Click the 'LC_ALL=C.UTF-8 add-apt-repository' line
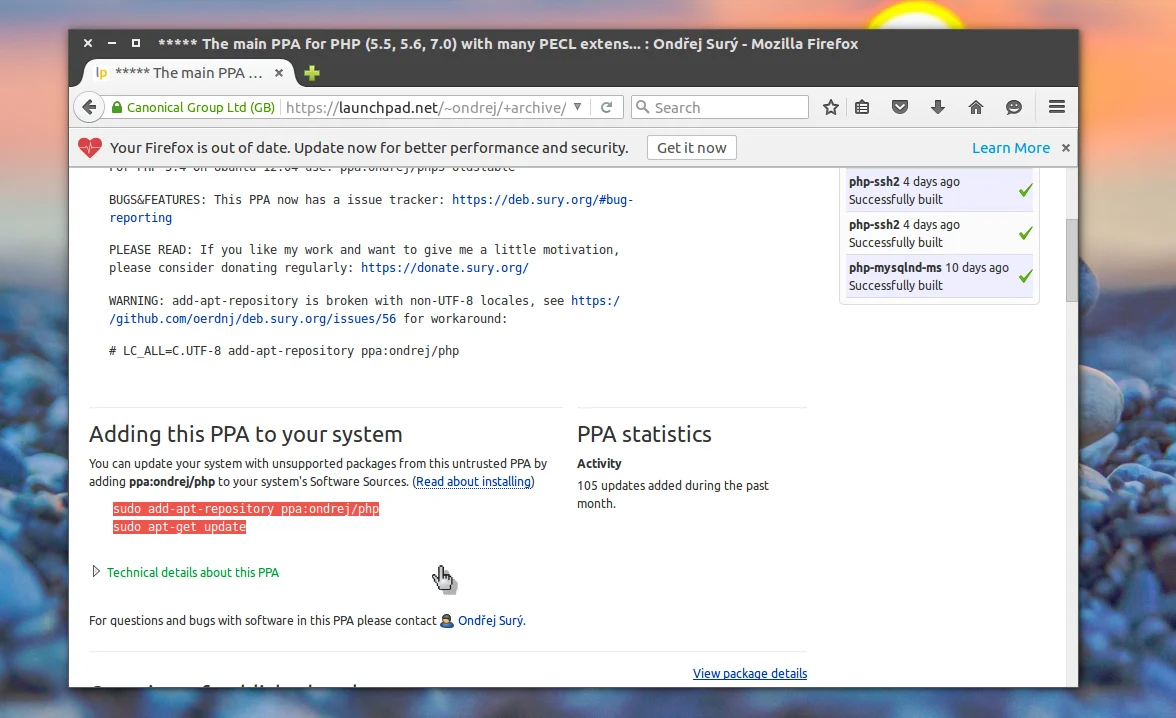The height and width of the screenshot is (718, 1176). (284, 351)
